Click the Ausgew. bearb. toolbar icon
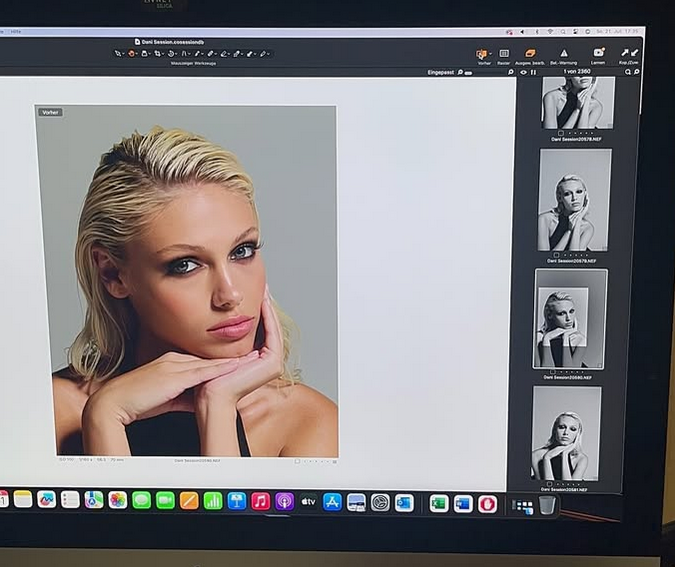This screenshot has width=675, height=567. coord(531,54)
